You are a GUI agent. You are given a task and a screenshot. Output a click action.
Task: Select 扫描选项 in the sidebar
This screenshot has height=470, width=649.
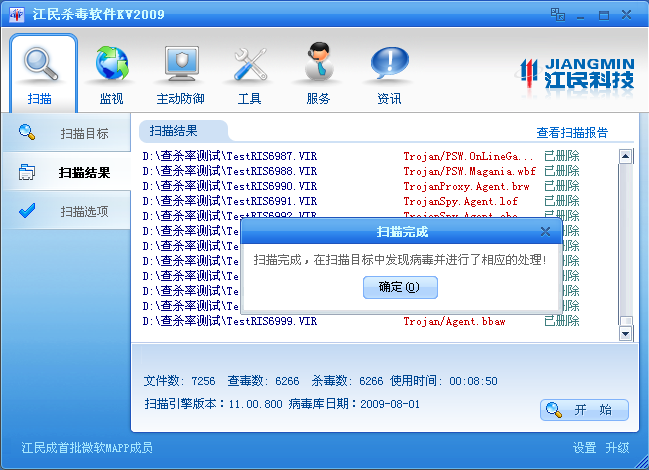[66, 211]
